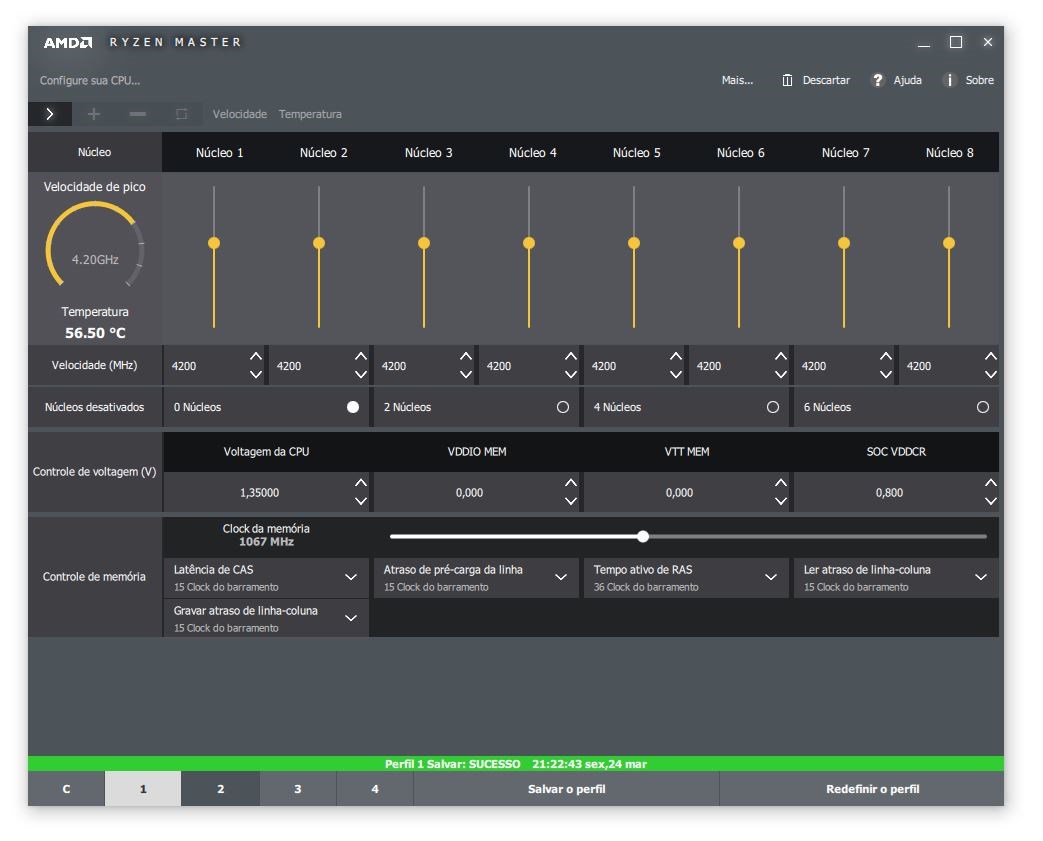Click the Ajuda question mark icon
This screenshot has width=1043, height=841.
(878, 80)
